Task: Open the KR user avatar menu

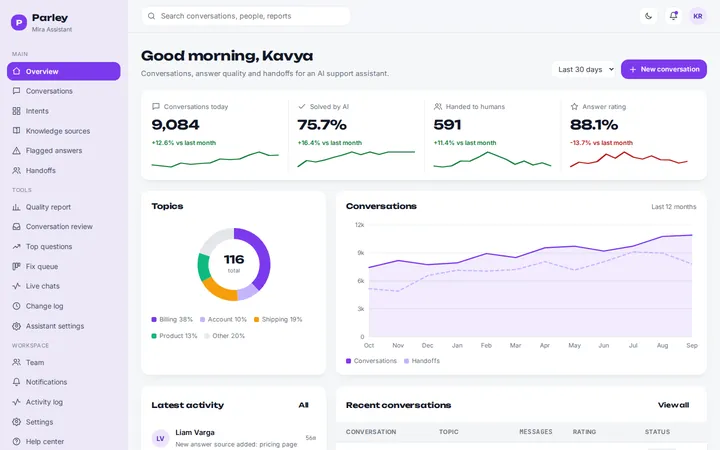Action: 698,16
